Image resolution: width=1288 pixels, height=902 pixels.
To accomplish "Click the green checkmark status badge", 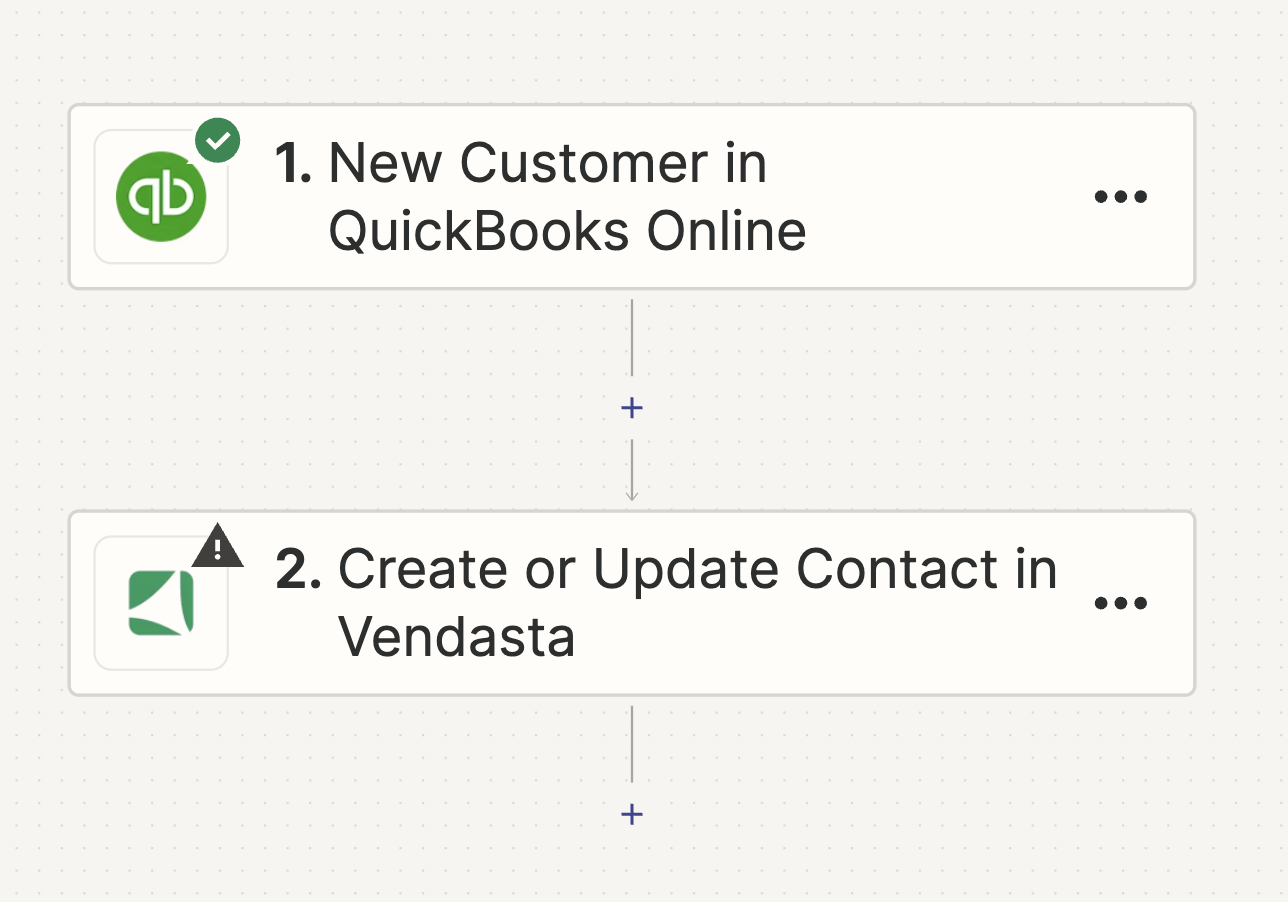I will click(218, 140).
